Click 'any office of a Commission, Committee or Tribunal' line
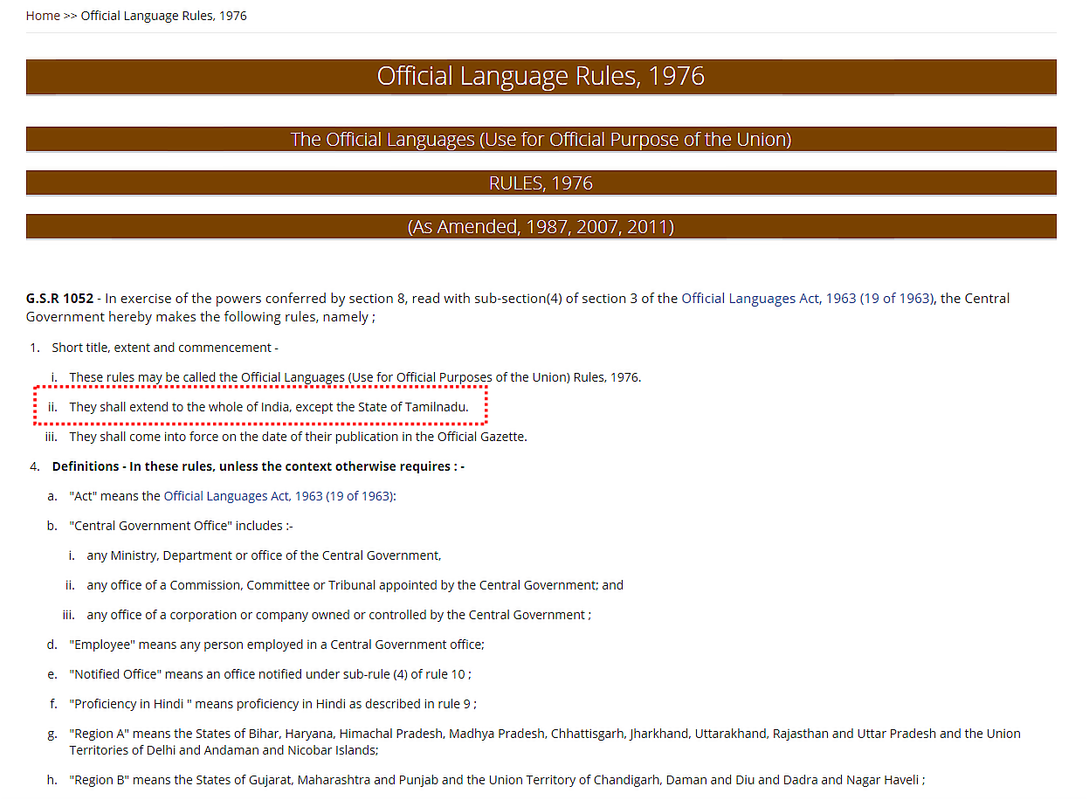 (355, 585)
